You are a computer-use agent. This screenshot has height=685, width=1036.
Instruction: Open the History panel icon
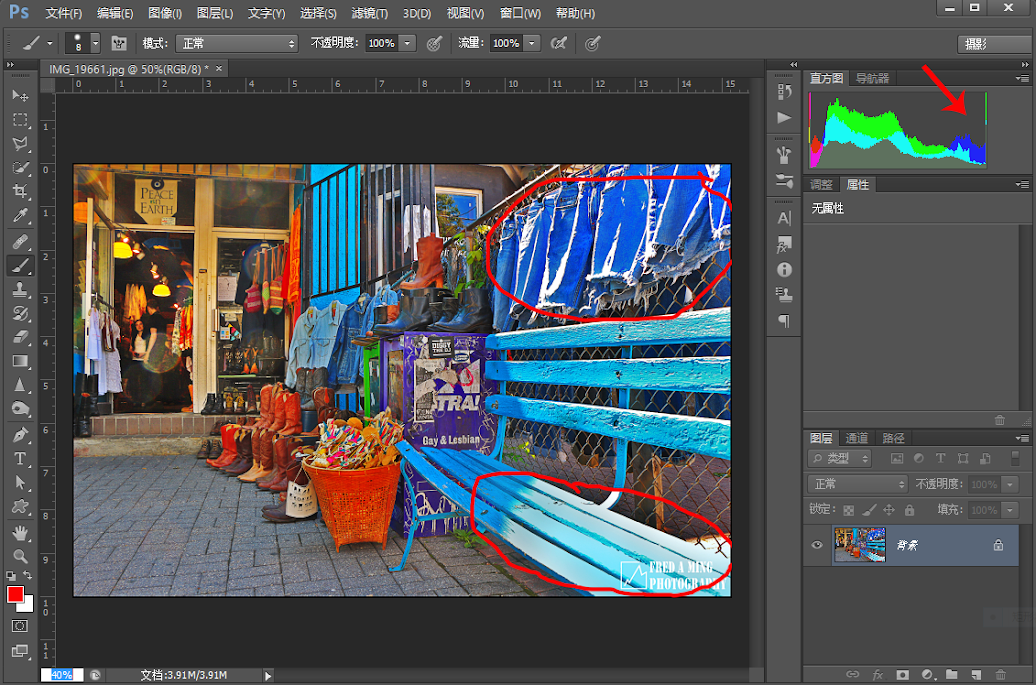(784, 92)
